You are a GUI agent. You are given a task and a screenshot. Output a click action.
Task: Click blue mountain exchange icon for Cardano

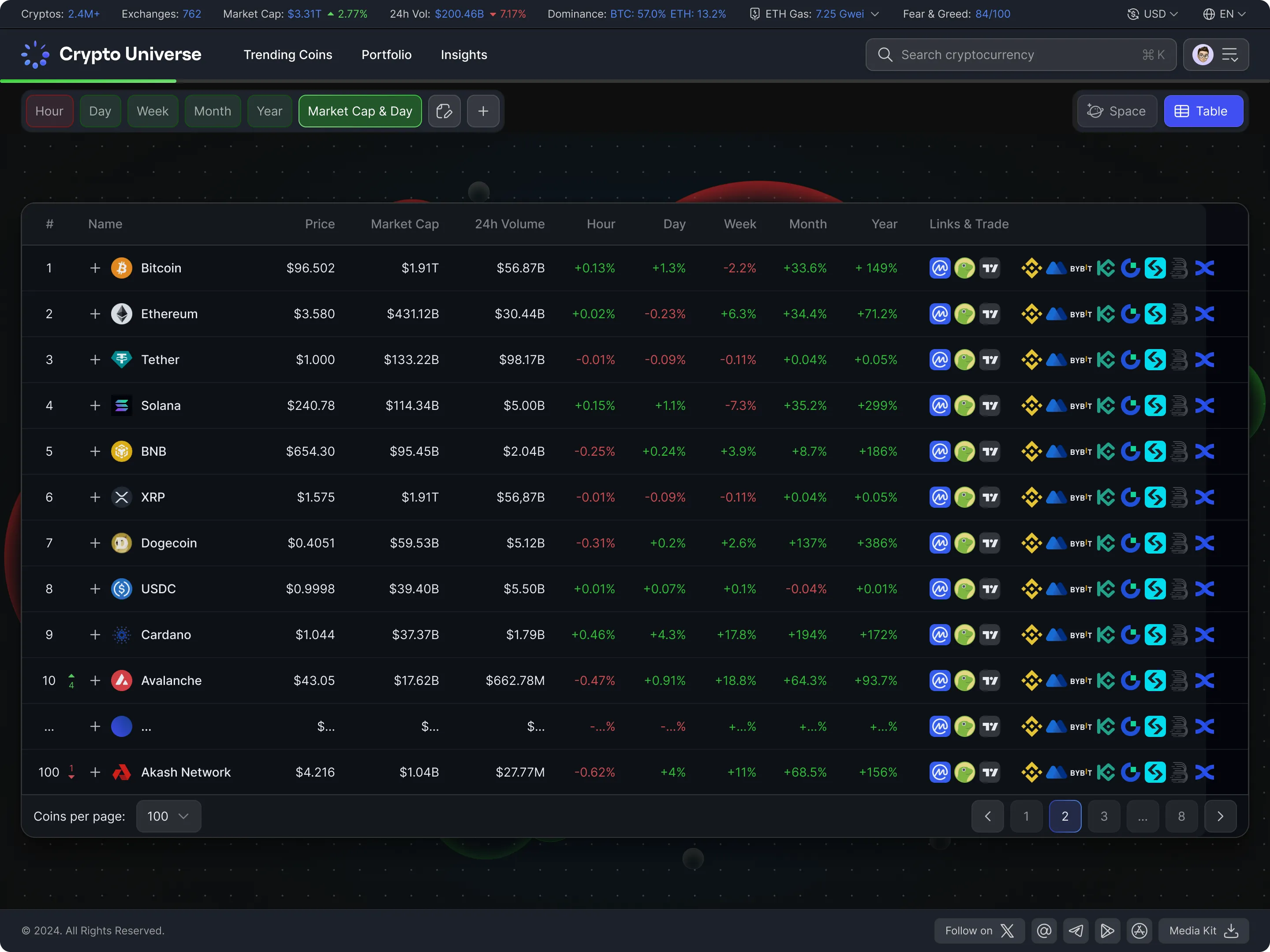point(1056,635)
